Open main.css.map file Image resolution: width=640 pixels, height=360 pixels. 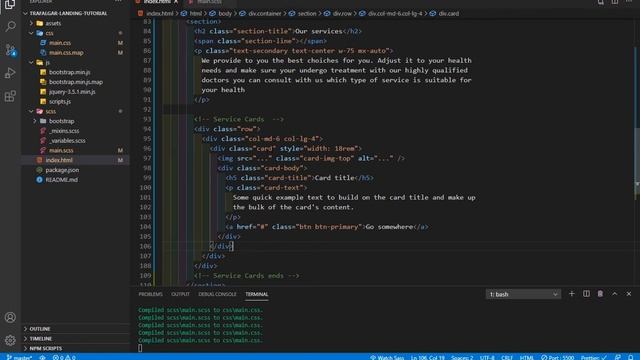(x=66, y=53)
